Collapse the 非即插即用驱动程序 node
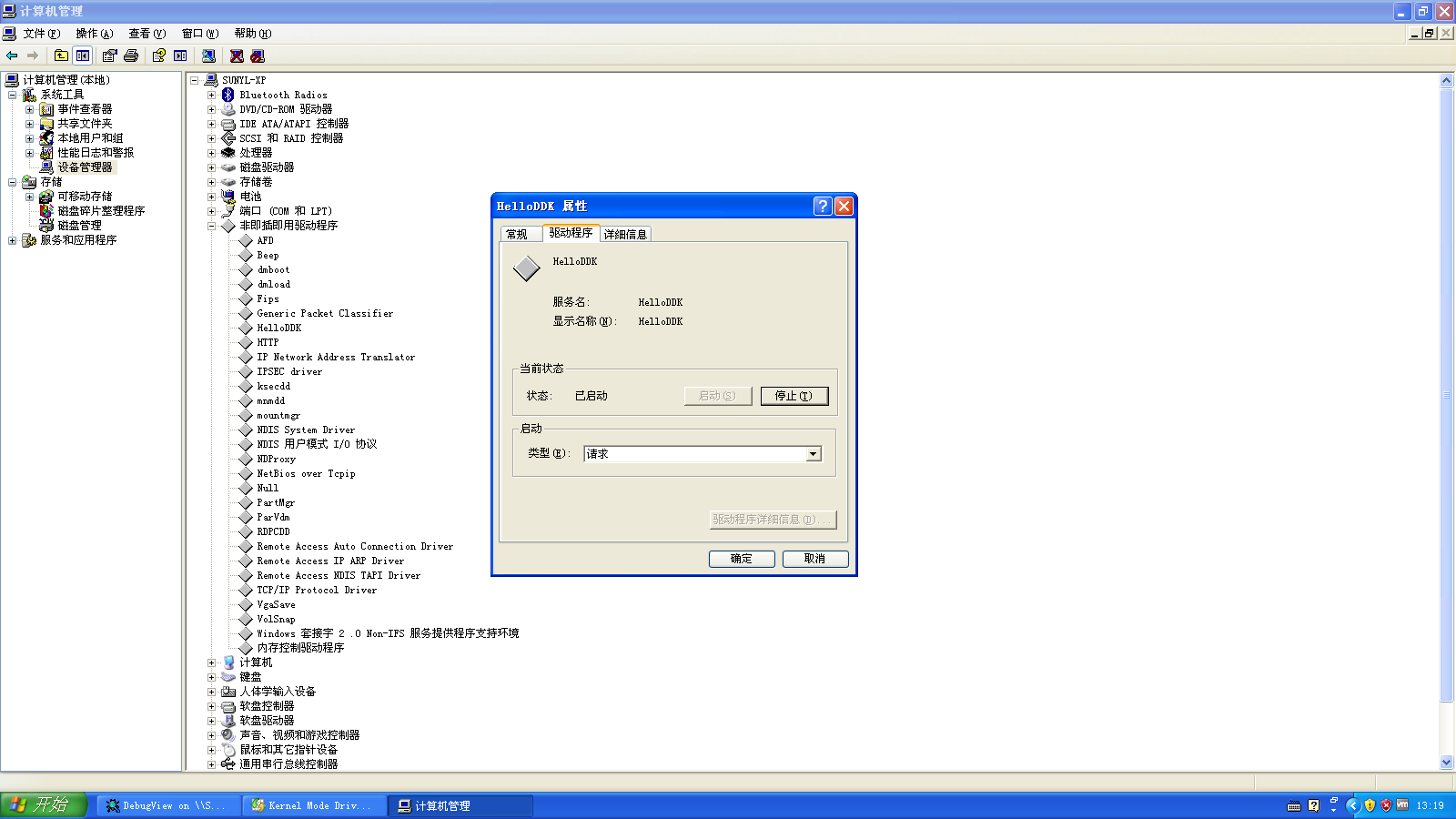The width and height of the screenshot is (1456, 819). 211,226
